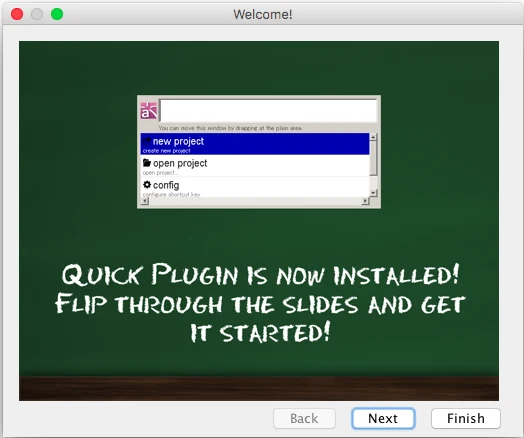Image resolution: width=524 pixels, height=438 pixels.
Task: Select the 'new project' list row
Action: click(x=255, y=144)
